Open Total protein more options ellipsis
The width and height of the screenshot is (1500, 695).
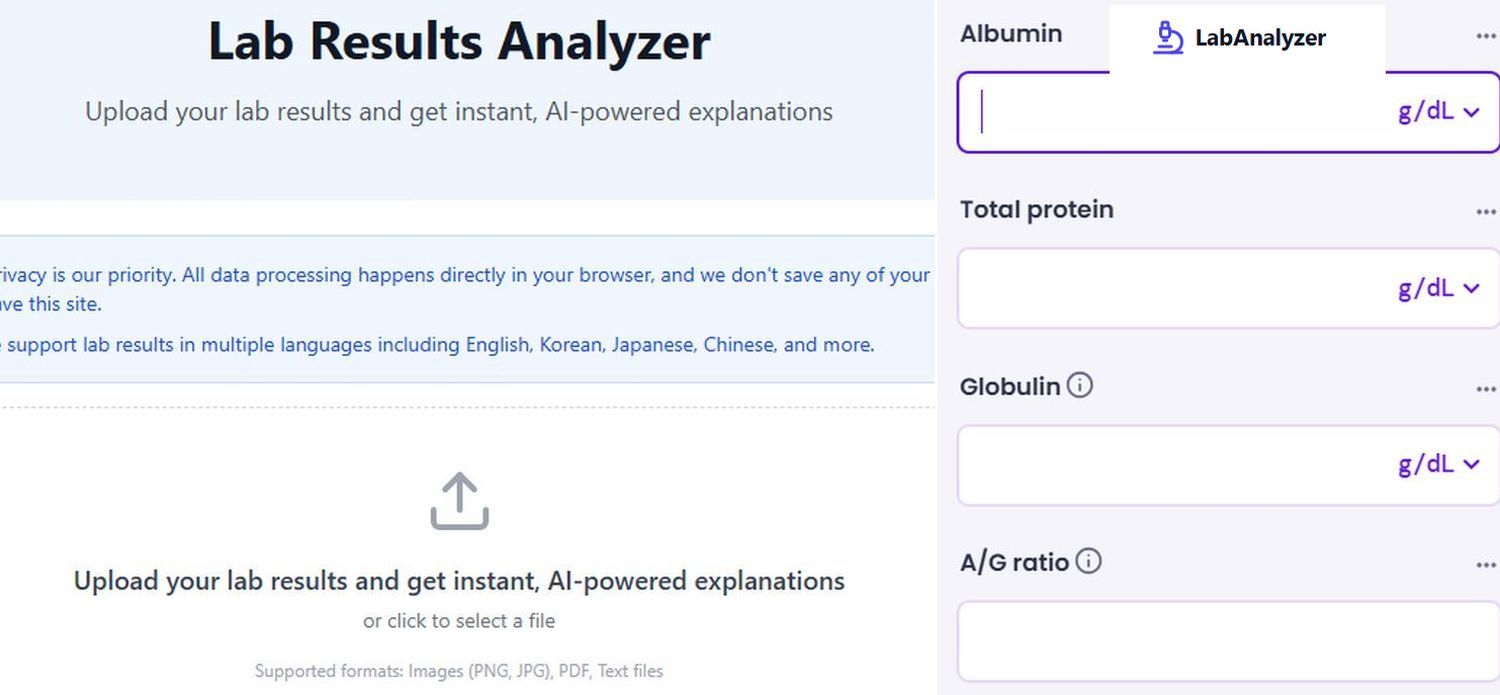click(x=1486, y=212)
